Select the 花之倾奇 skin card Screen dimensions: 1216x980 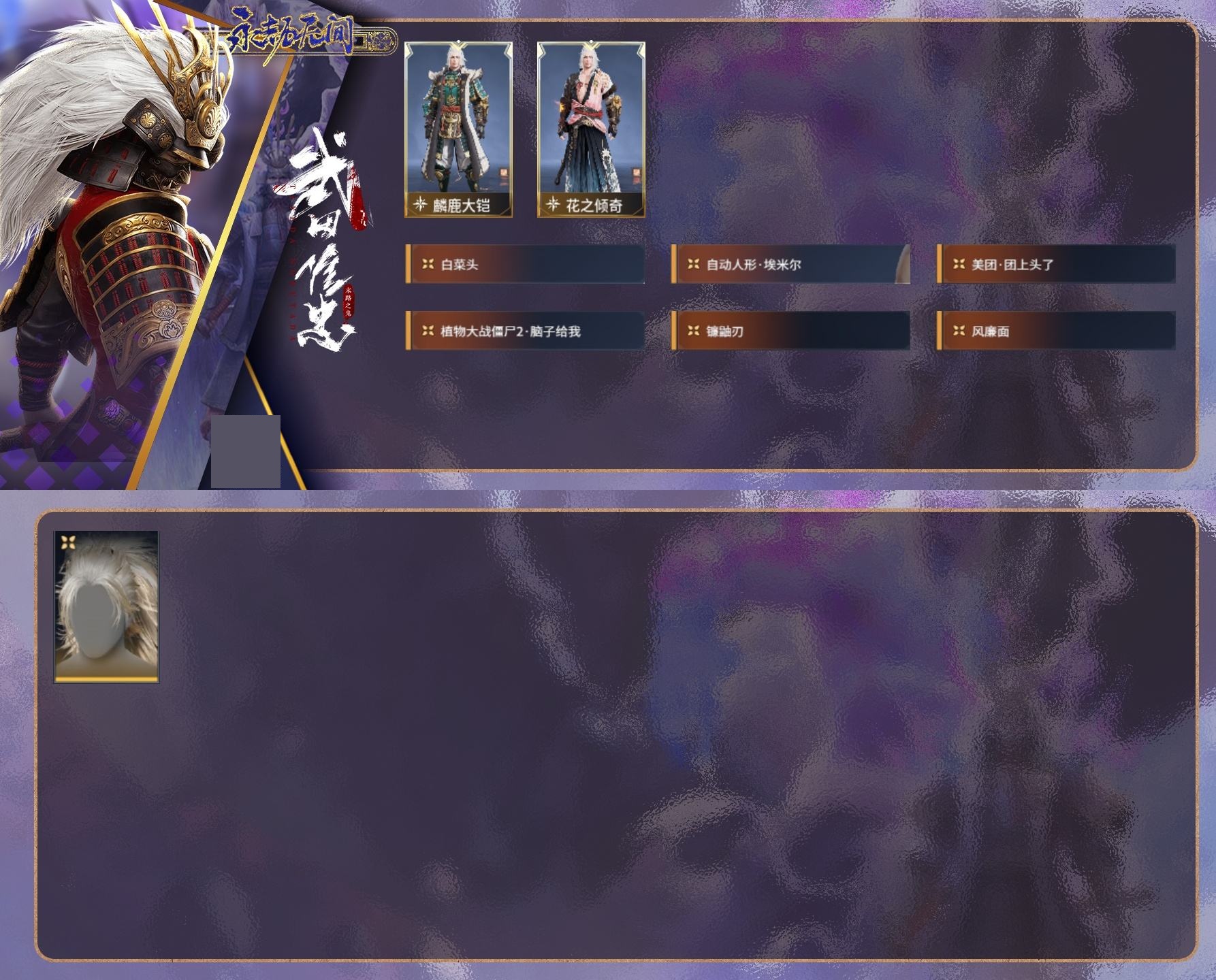click(x=591, y=129)
